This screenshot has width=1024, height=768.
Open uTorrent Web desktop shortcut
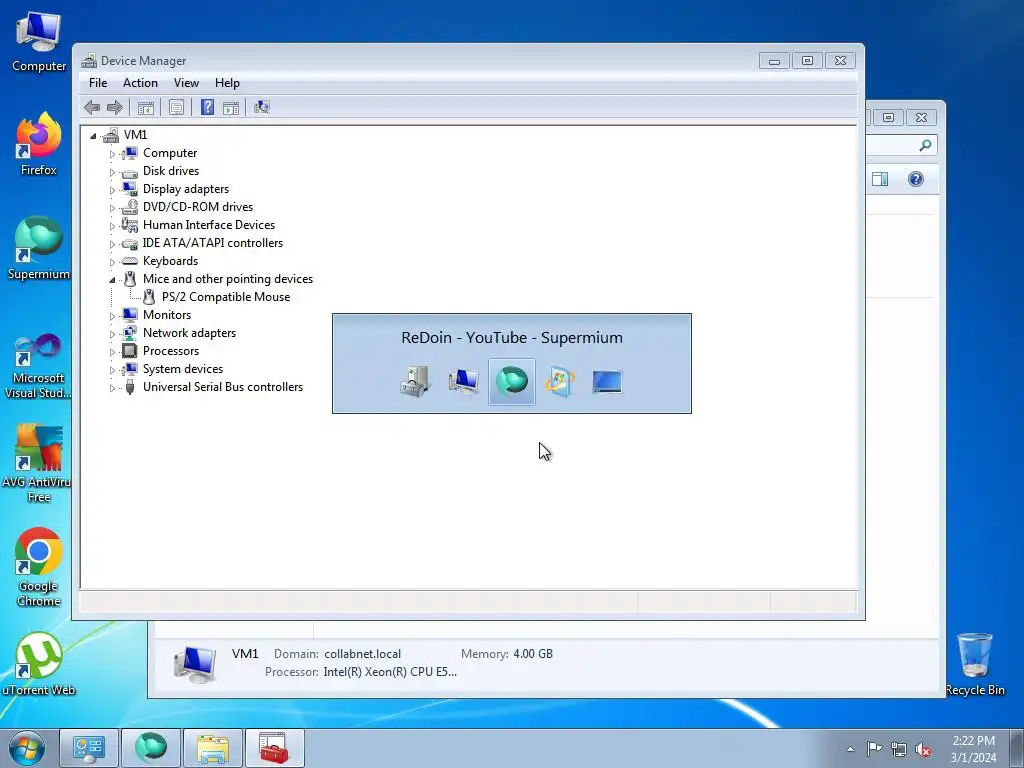pyautogui.click(x=38, y=664)
